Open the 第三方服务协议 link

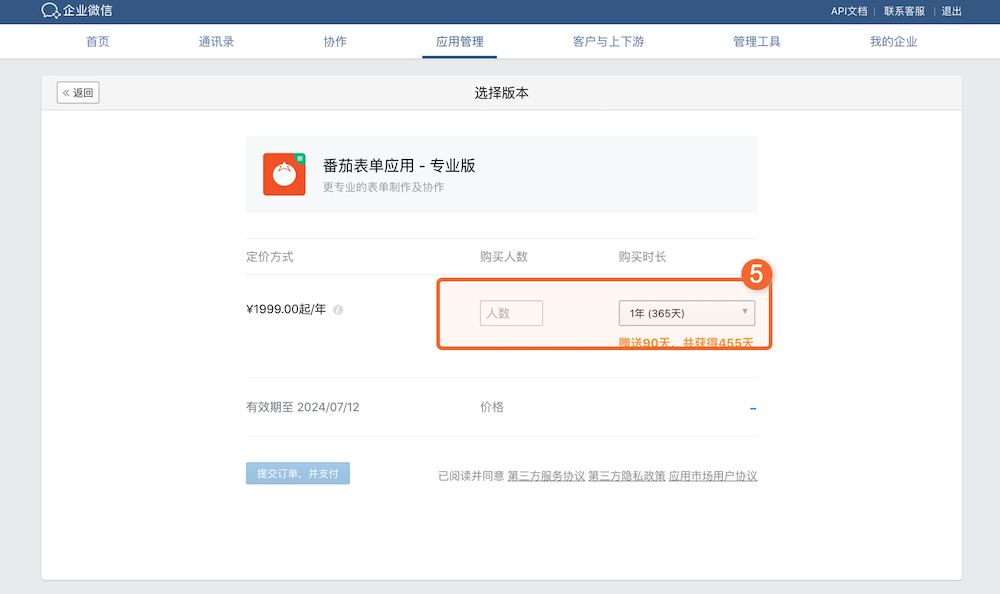[546, 476]
